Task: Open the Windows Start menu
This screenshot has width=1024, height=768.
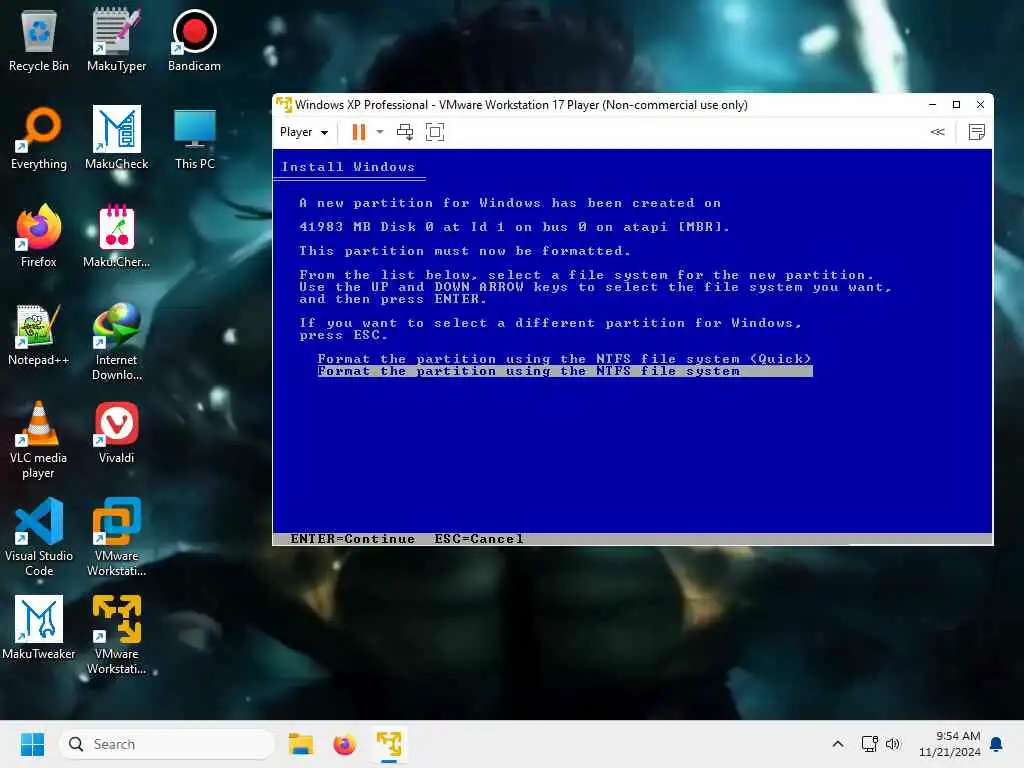Action: (x=32, y=744)
